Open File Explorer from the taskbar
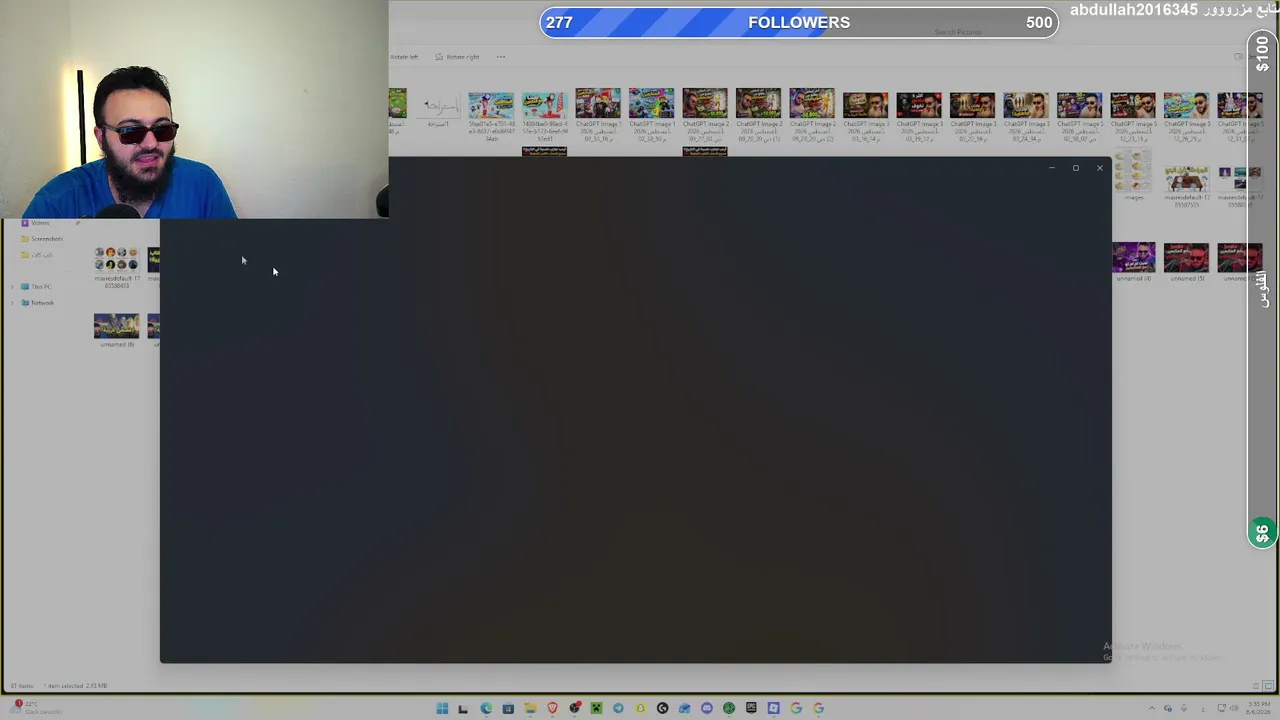The image size is (1280, 720). [x=530, y=708]
